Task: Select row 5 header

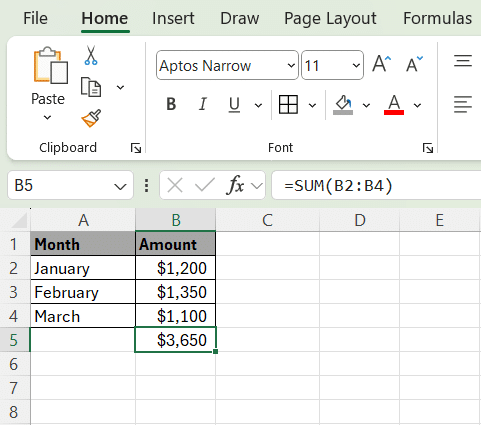Action: coord(15,340)
